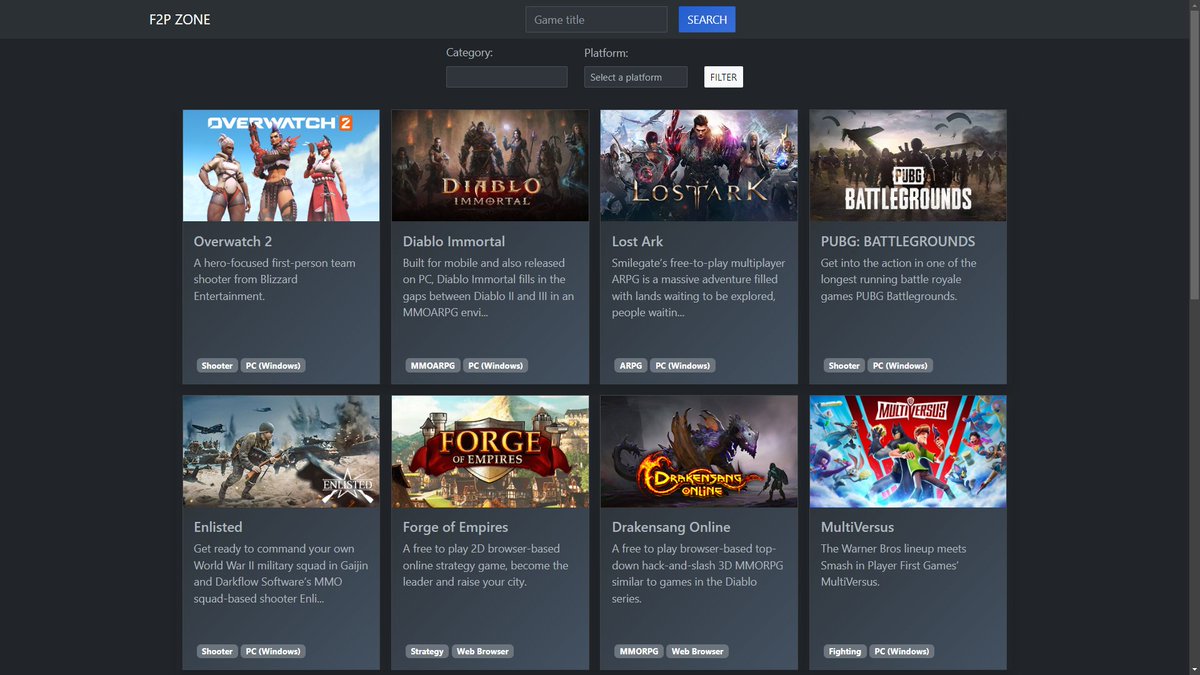Click PC (Windows) tag on Overwatch 2 card
Screen dimensions: 1200x675
(x=273, y=366)
